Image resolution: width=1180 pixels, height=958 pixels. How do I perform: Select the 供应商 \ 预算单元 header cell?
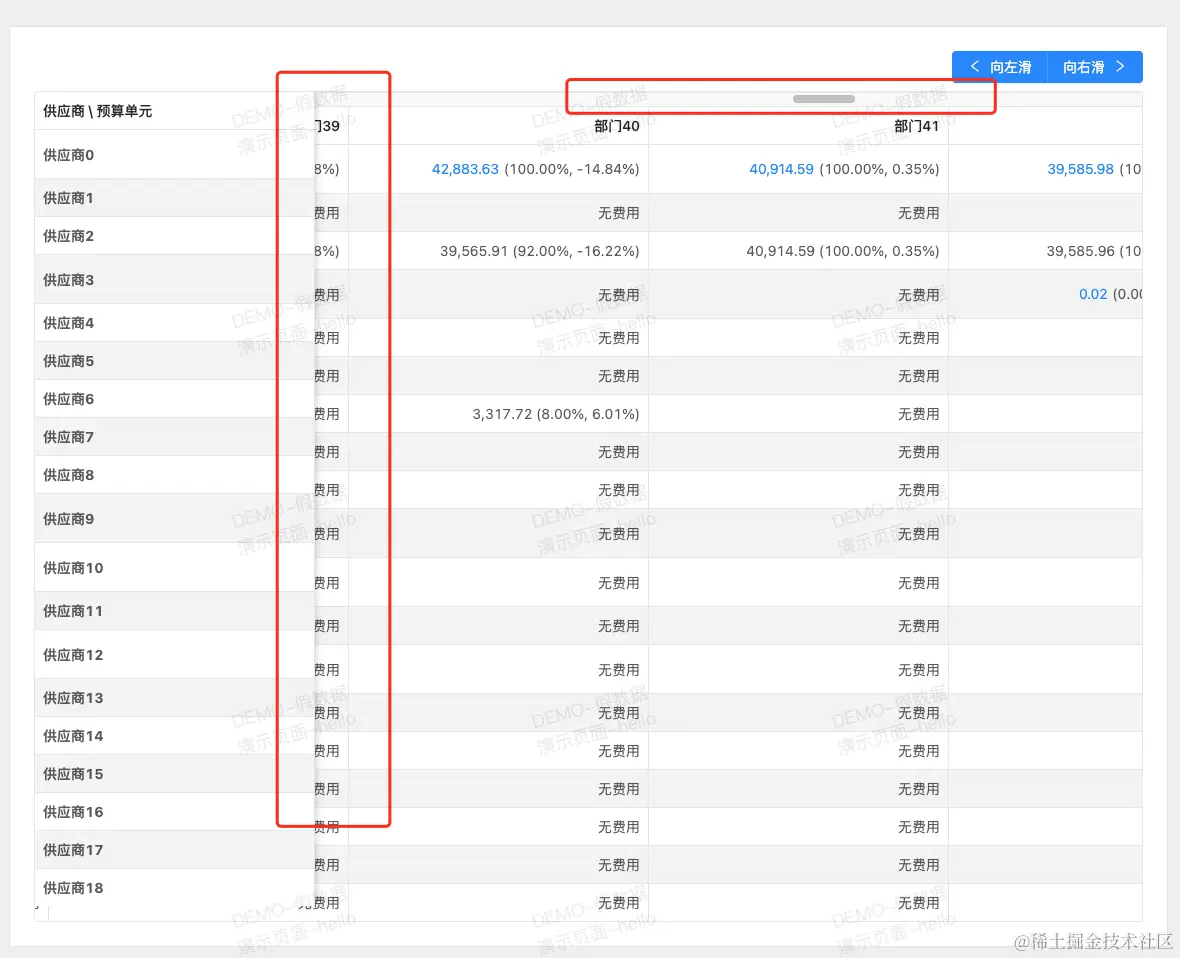174,111
